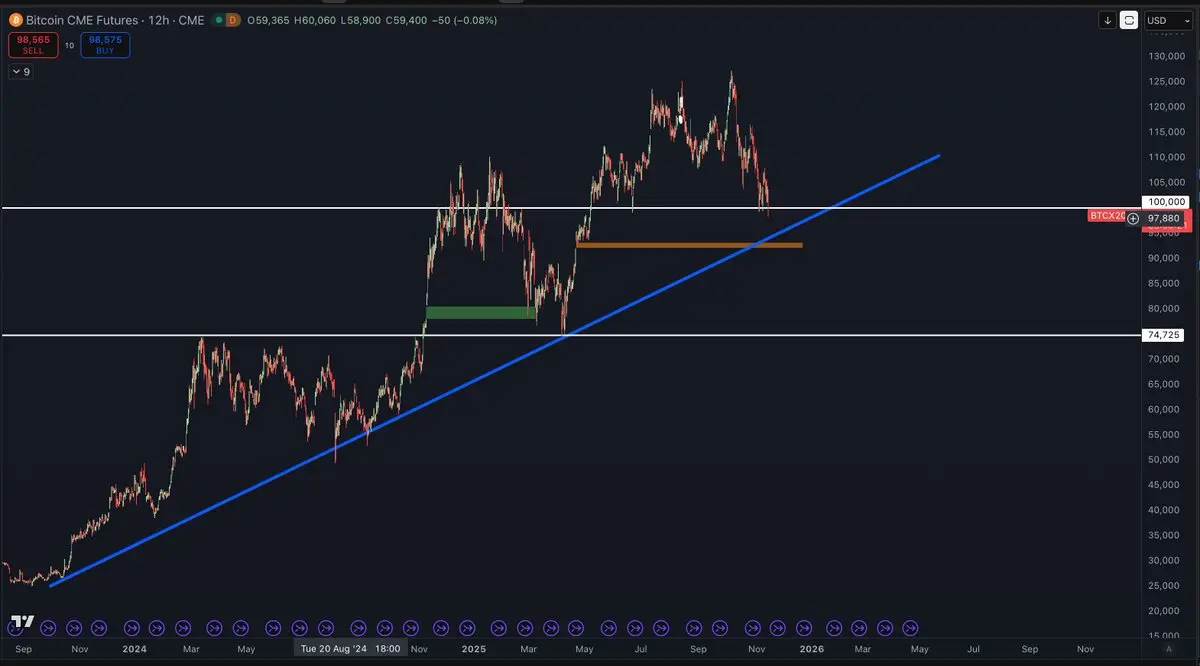
Task: Click the H60,060 high value
Action: click(x=315, y=20)
